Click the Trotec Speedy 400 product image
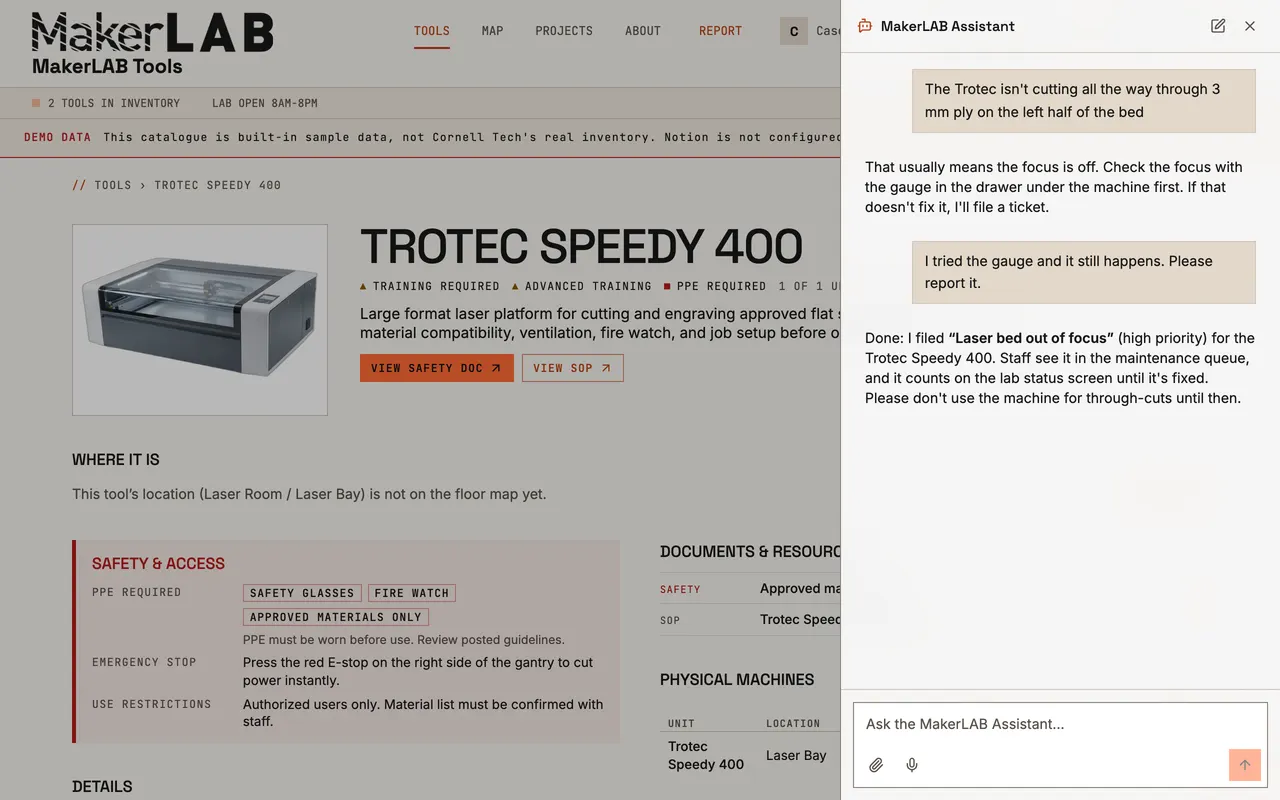This screenshot has height=800, width=1280. [200, 320]
